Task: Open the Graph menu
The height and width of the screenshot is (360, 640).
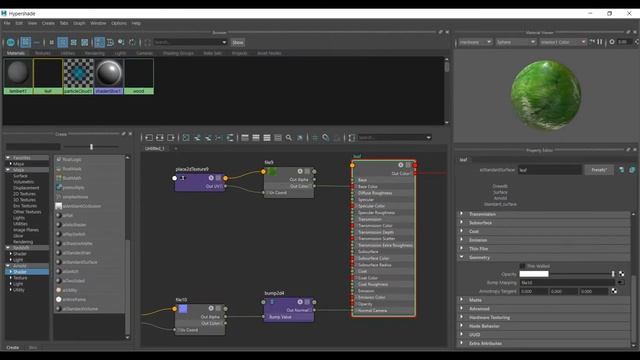Action: [x=79, y=23]
